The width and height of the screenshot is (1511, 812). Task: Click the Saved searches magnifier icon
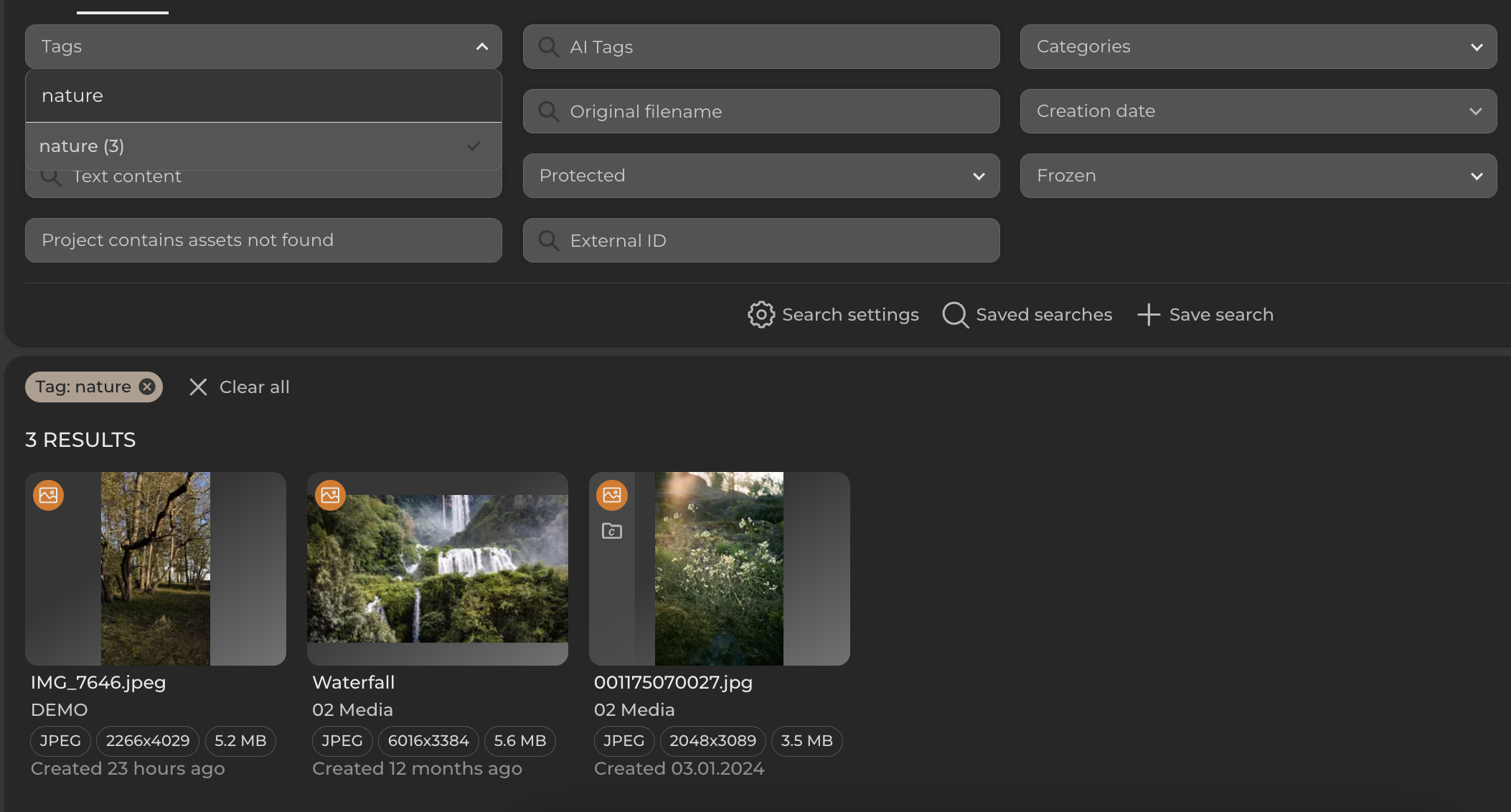click(955, 315)
